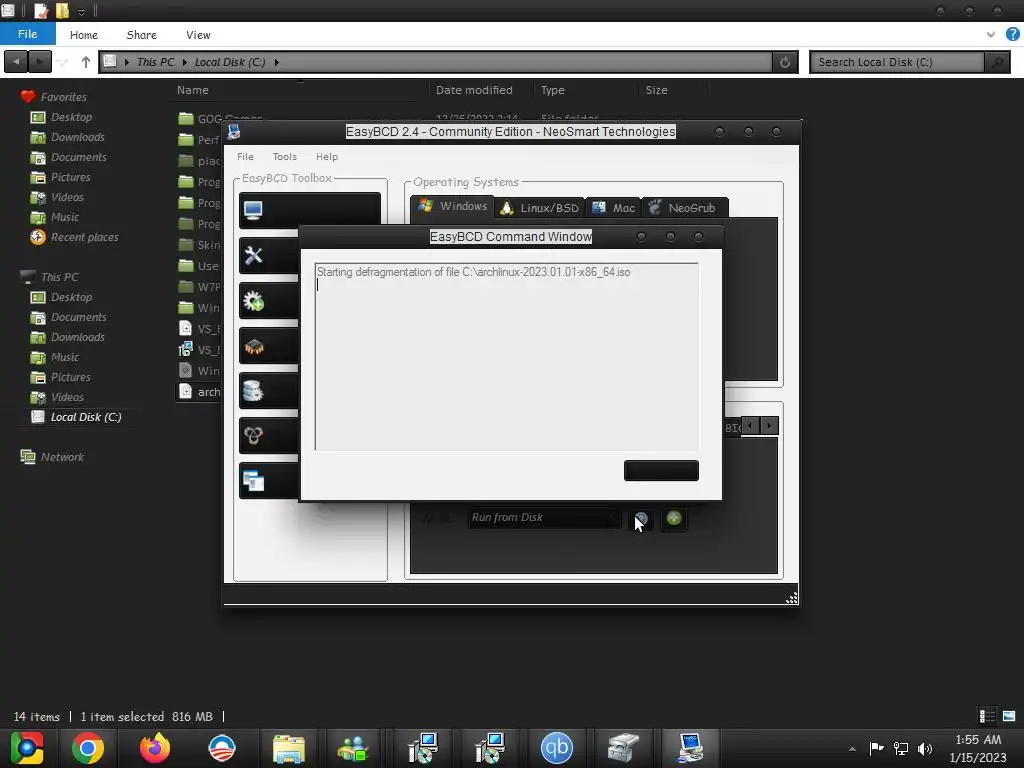Expand the Explorer ribbon chevron
Image resolution: width=1024 pixels, height=768 pixels.
pos(991,35)
